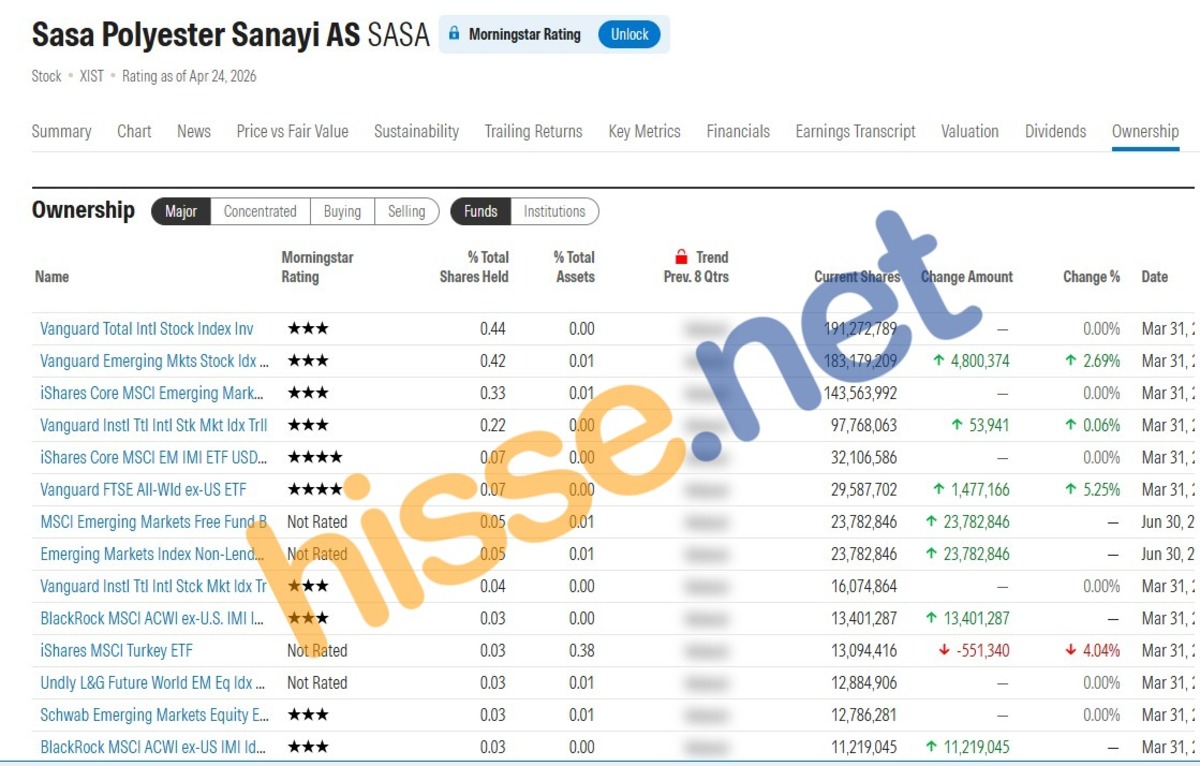Image resolution: width=1200 pixels, height=766 pixels.
Task: Click Rating as of Apr 24, 2026 text
Action: click(189, 76)
